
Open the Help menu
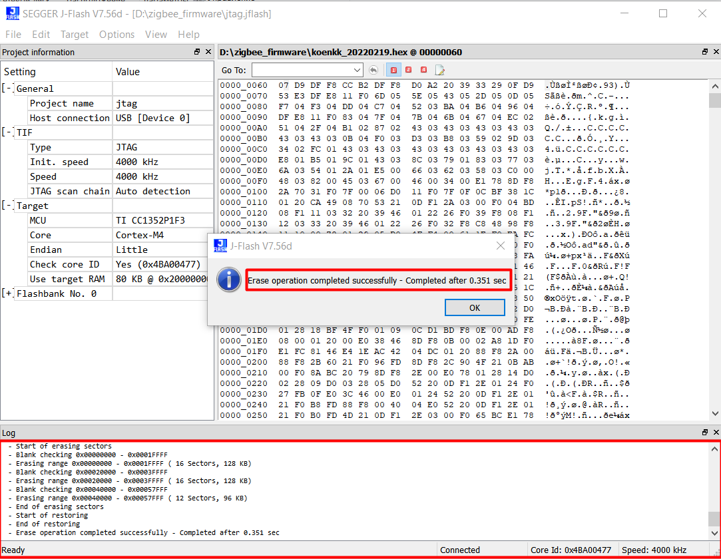(x=189, y=34)
